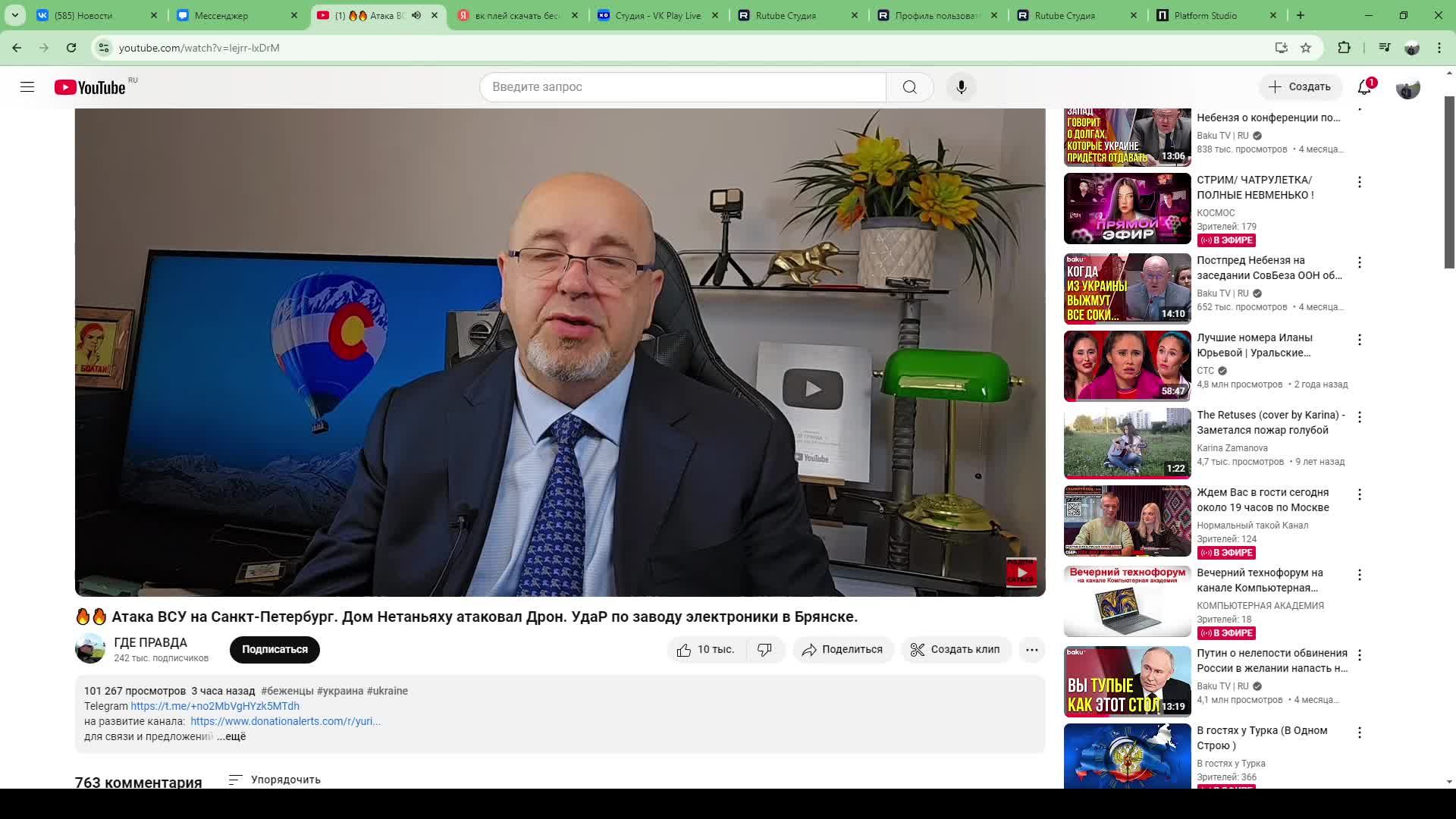Image resolution: width=1456 pixels, height=819 pixels.
Task: Dislike the video with thumbs-down icon
Action: pyautogui.click(x=764, y=650)
